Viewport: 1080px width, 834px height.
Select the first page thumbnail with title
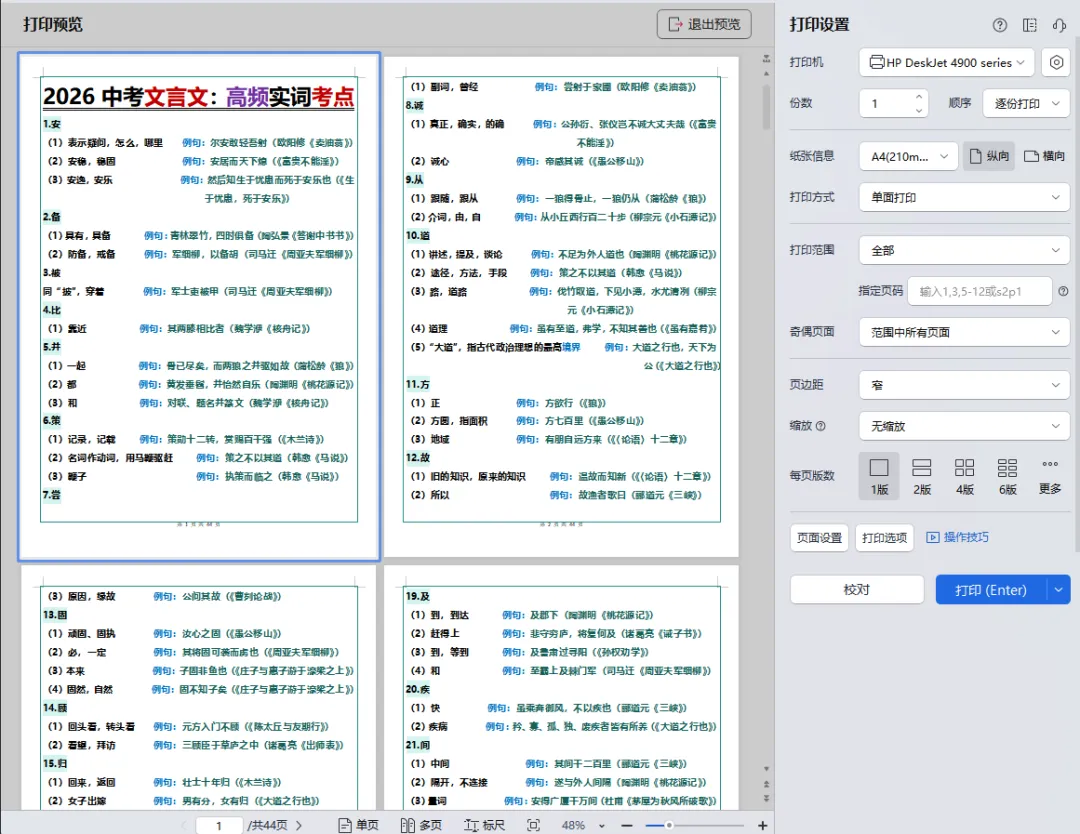coord(199,306)
